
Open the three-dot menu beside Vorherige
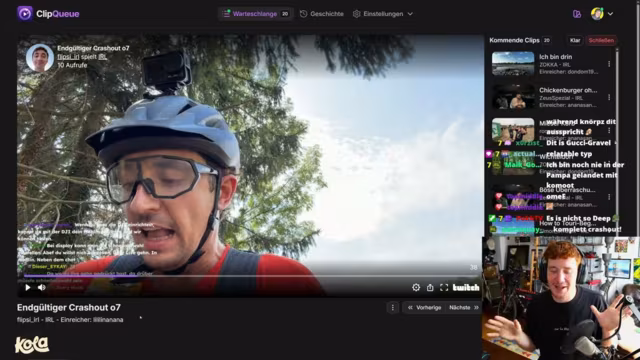pos(393,308)
